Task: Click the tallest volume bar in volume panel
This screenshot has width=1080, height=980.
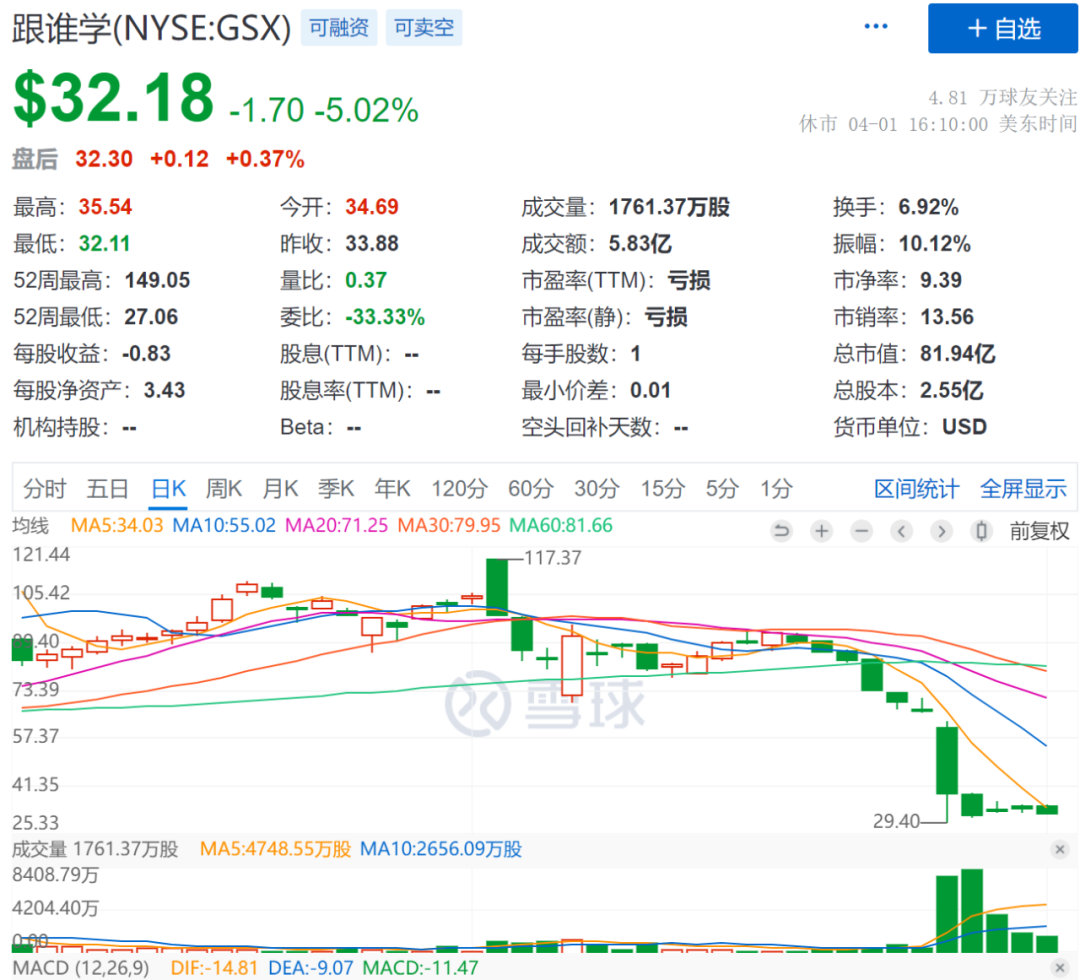Action: click(x=972, y=910)
